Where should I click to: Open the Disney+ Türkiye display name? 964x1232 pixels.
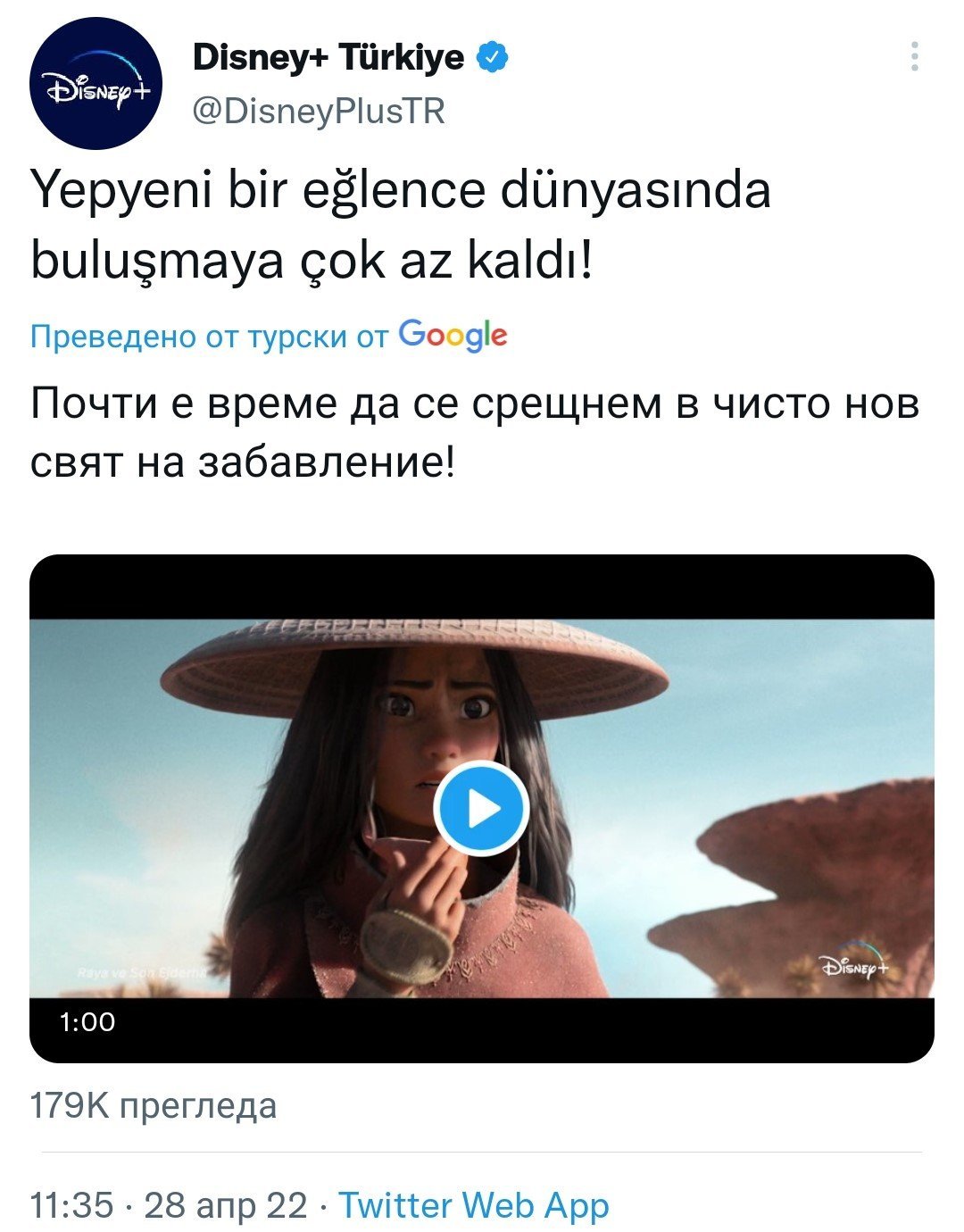point(328,58)
